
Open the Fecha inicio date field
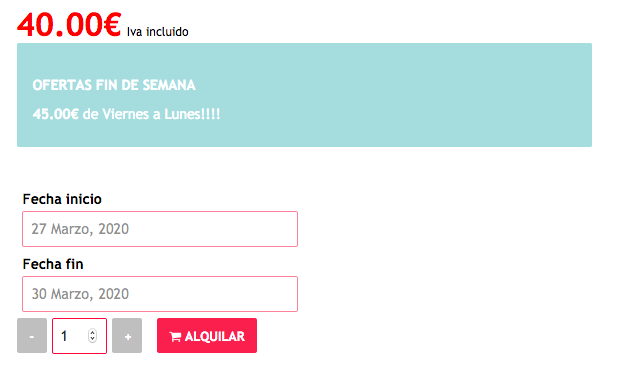tap(160, 229)
